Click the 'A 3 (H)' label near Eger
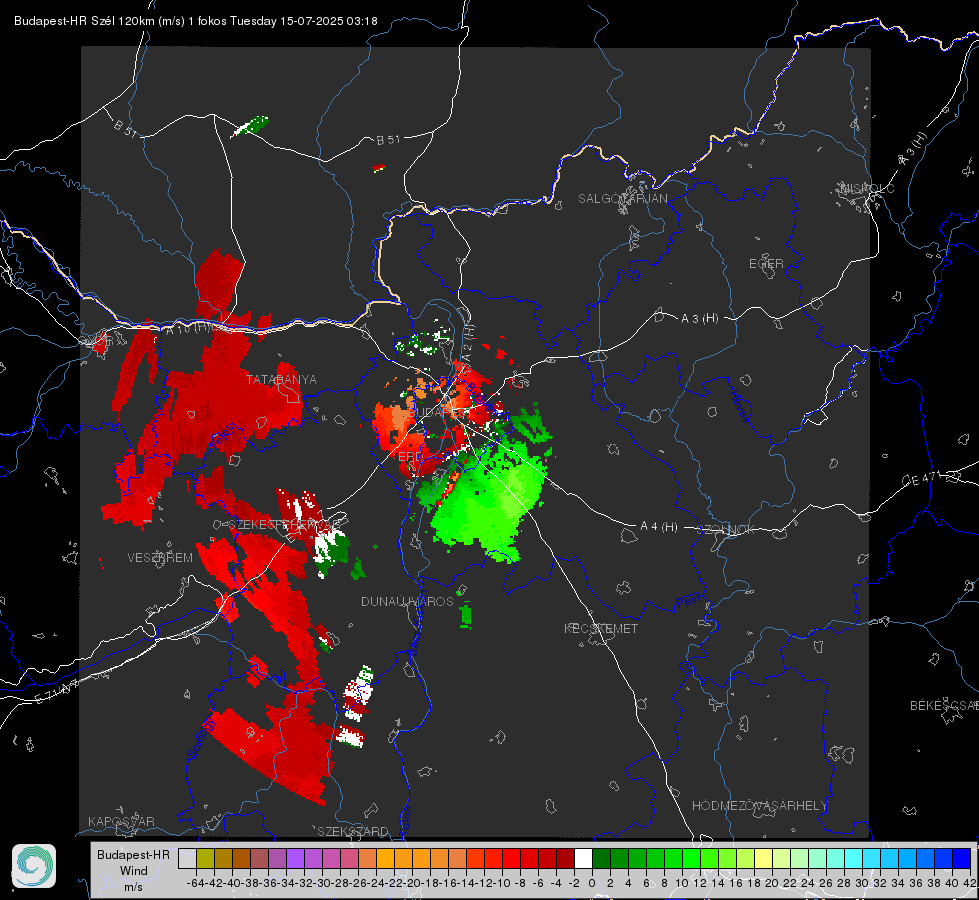Viewport: 979px width, 900px height. [x=699, y=319]
